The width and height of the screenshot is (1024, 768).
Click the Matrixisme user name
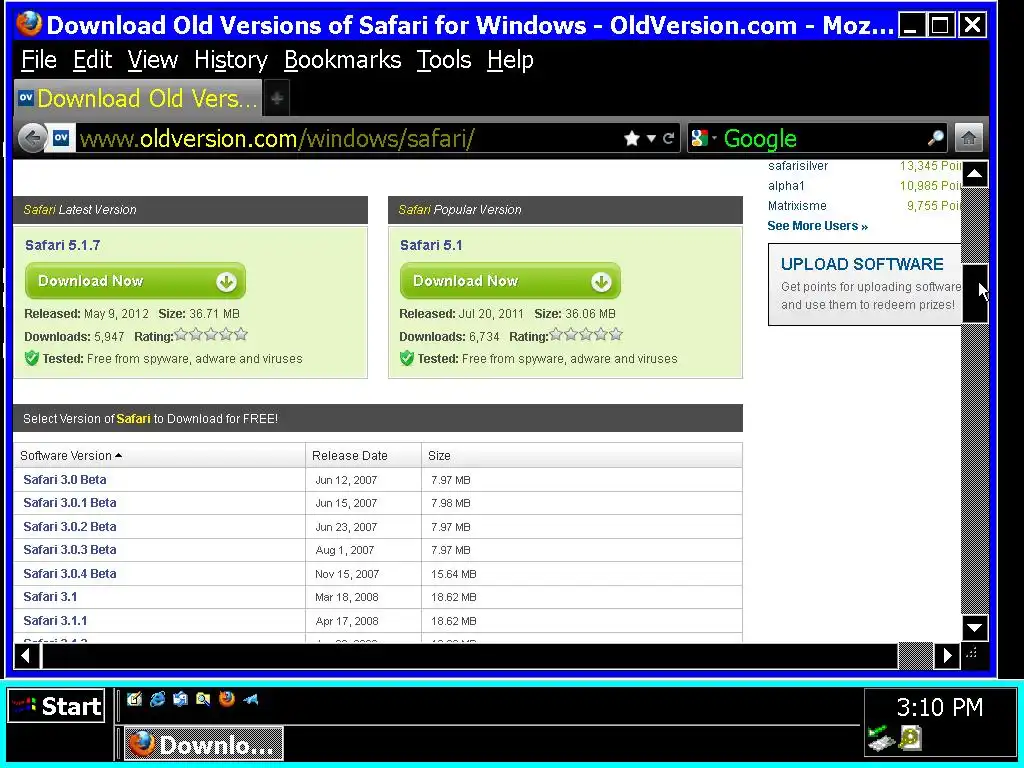(797, 206)
